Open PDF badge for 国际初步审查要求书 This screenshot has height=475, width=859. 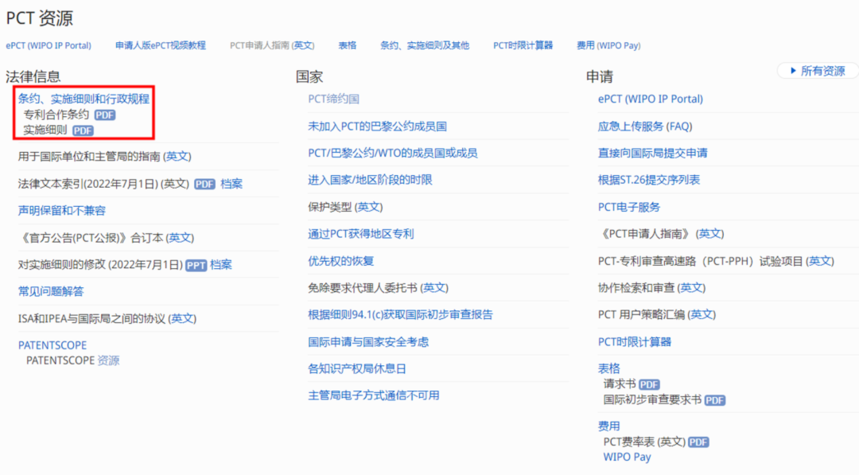pos(715,400)
